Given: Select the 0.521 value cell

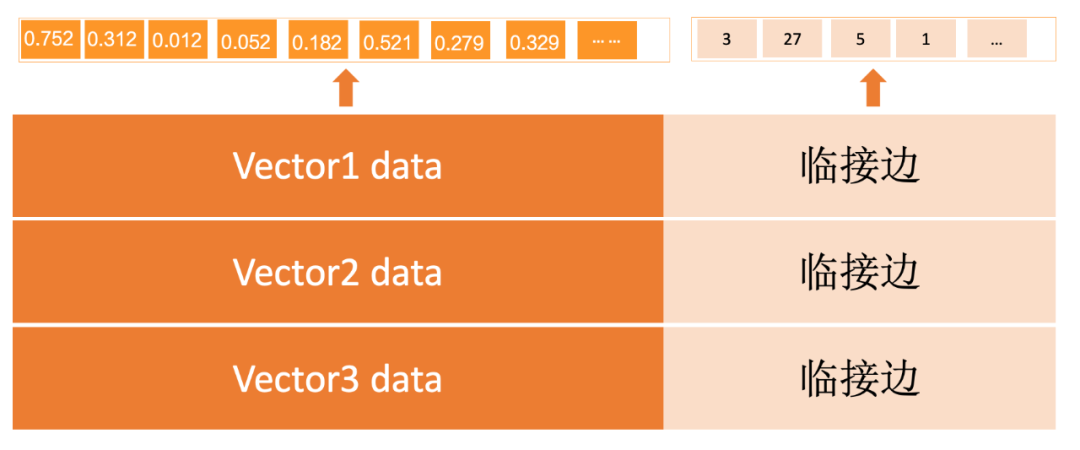Looking at the screenshot, I should click(389, 39).
